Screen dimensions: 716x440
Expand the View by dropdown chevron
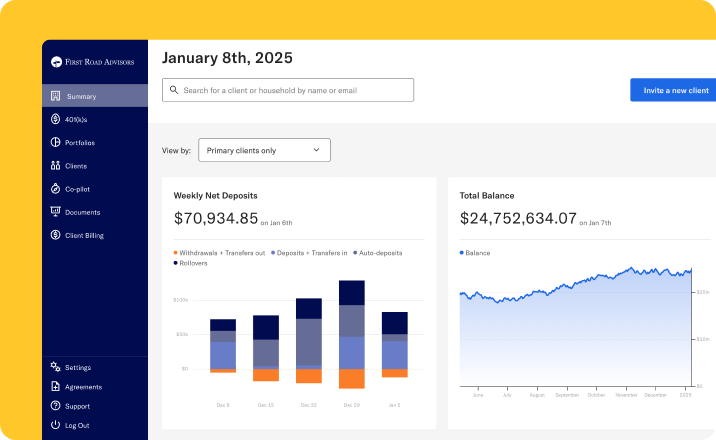coord(316,150)
